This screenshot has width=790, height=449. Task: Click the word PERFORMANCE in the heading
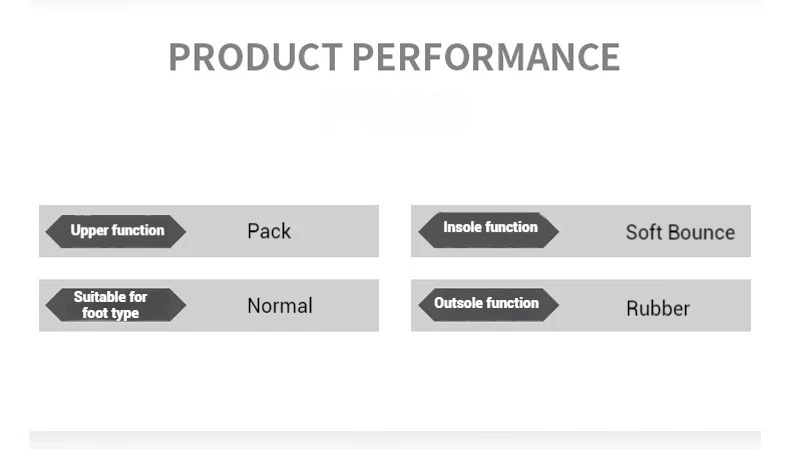[486, 57]
